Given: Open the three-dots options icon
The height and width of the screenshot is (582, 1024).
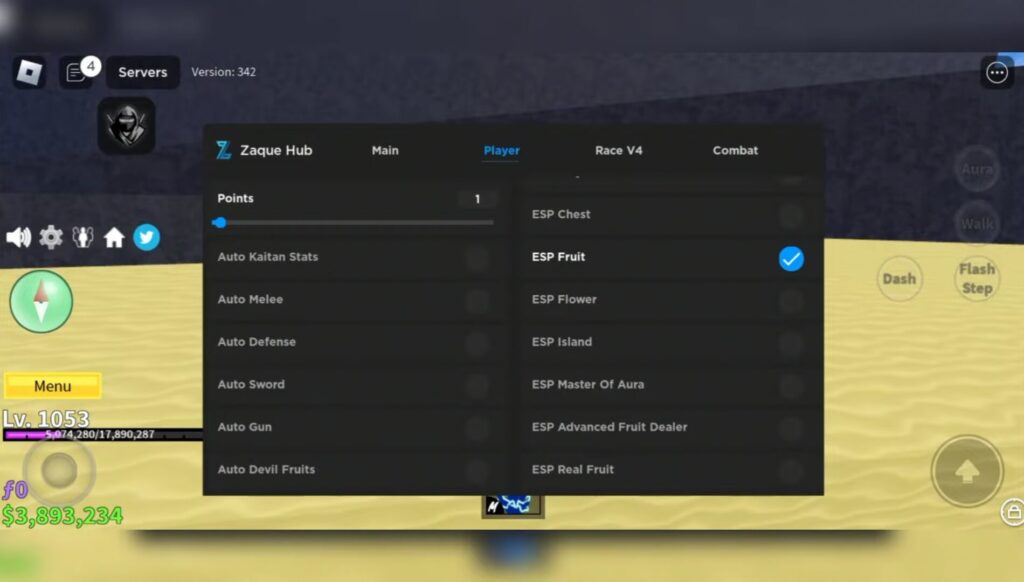Looking at the screenshot, I should pyautogui.click(x=997, y=73).
